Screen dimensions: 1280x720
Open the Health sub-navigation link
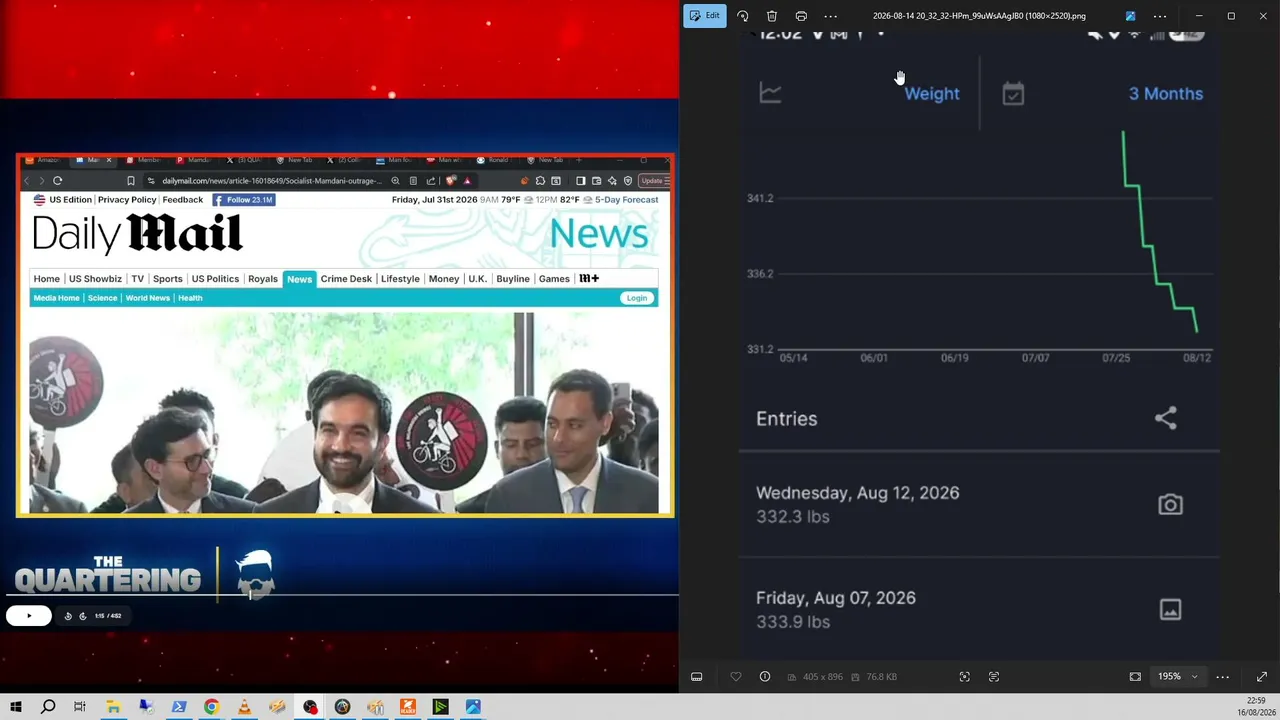[190, 298]
